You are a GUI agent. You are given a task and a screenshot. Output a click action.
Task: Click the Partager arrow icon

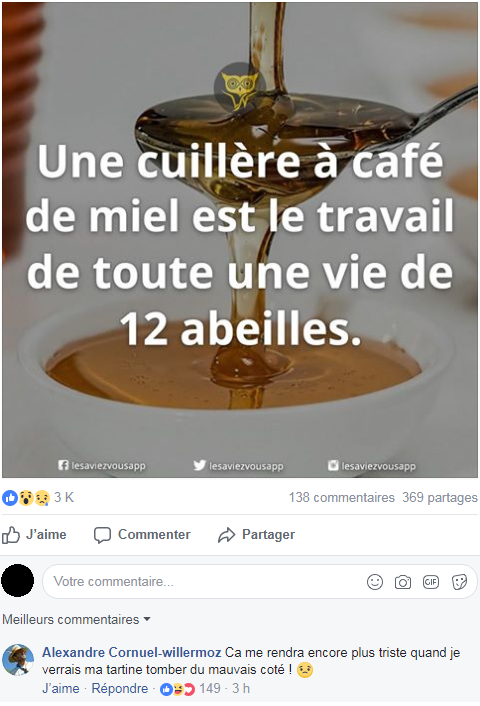tap(226, 535)
